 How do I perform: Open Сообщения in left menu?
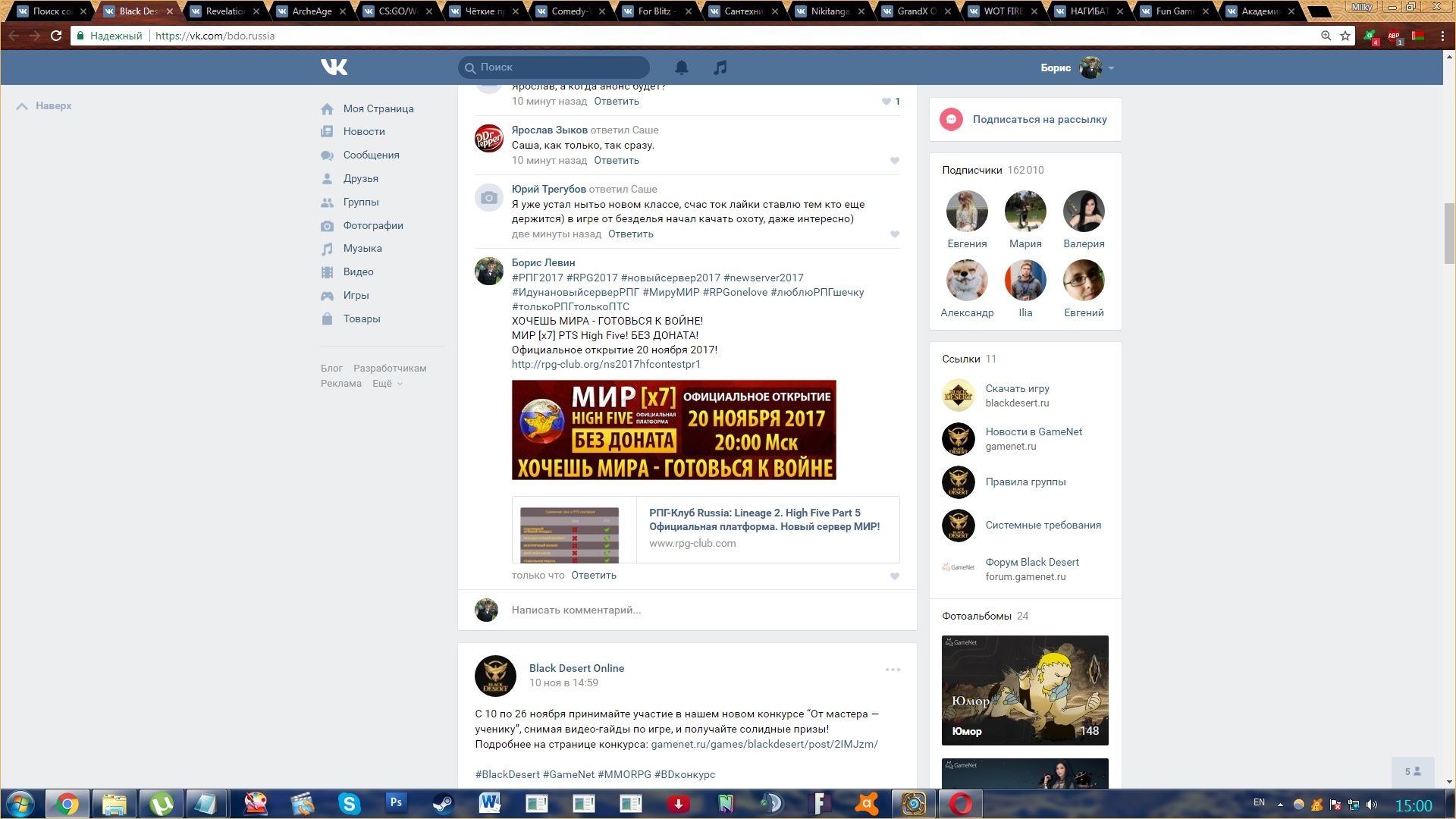[x=371, y=155]
